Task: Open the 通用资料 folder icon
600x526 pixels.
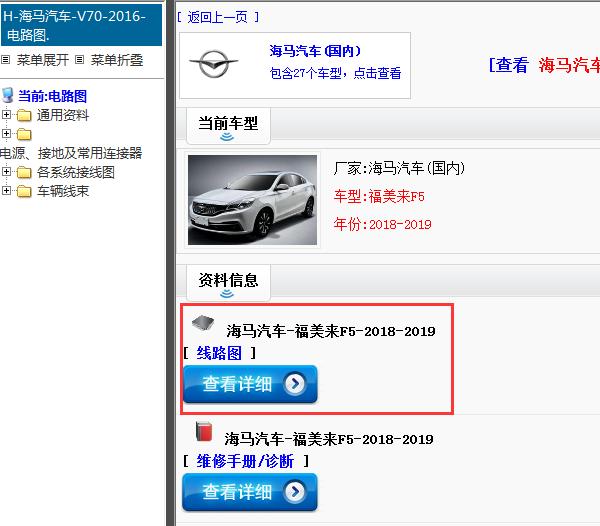Action: click(x=24, y=115)
